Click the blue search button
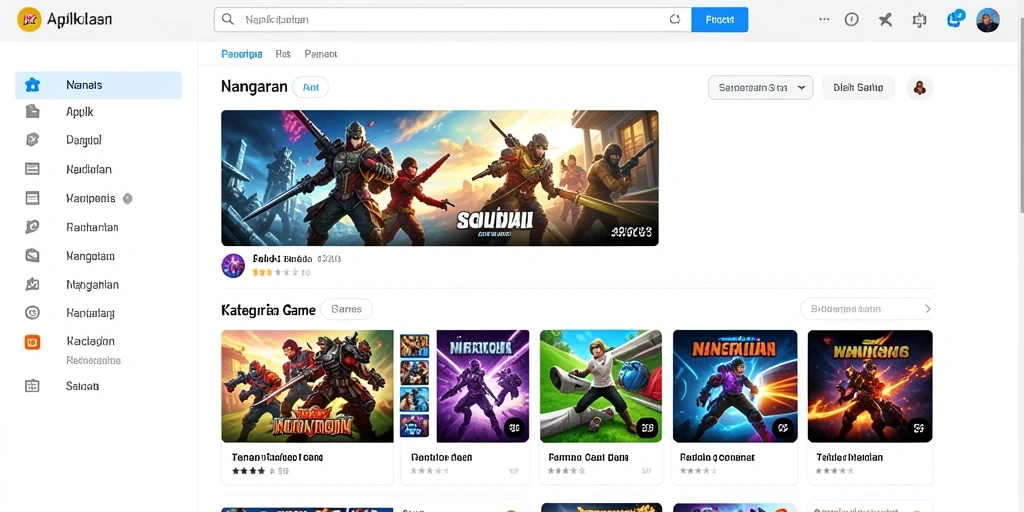Image resolution: width=1024 pixels, height=512 pixels. tap(720, 20)
